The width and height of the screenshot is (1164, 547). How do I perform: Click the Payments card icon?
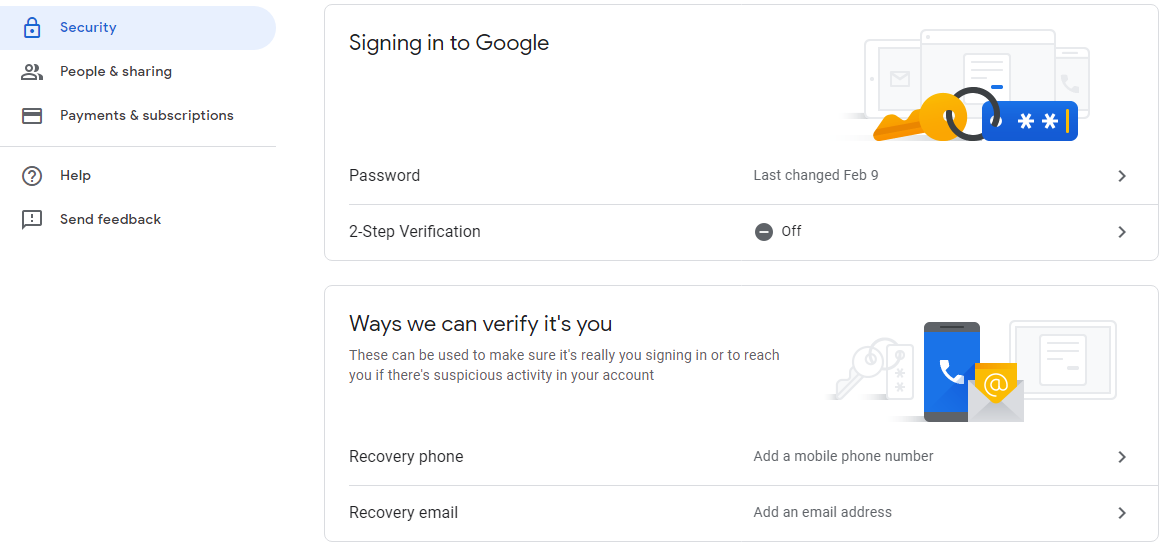pyautogui.click(x=32, y=116)
